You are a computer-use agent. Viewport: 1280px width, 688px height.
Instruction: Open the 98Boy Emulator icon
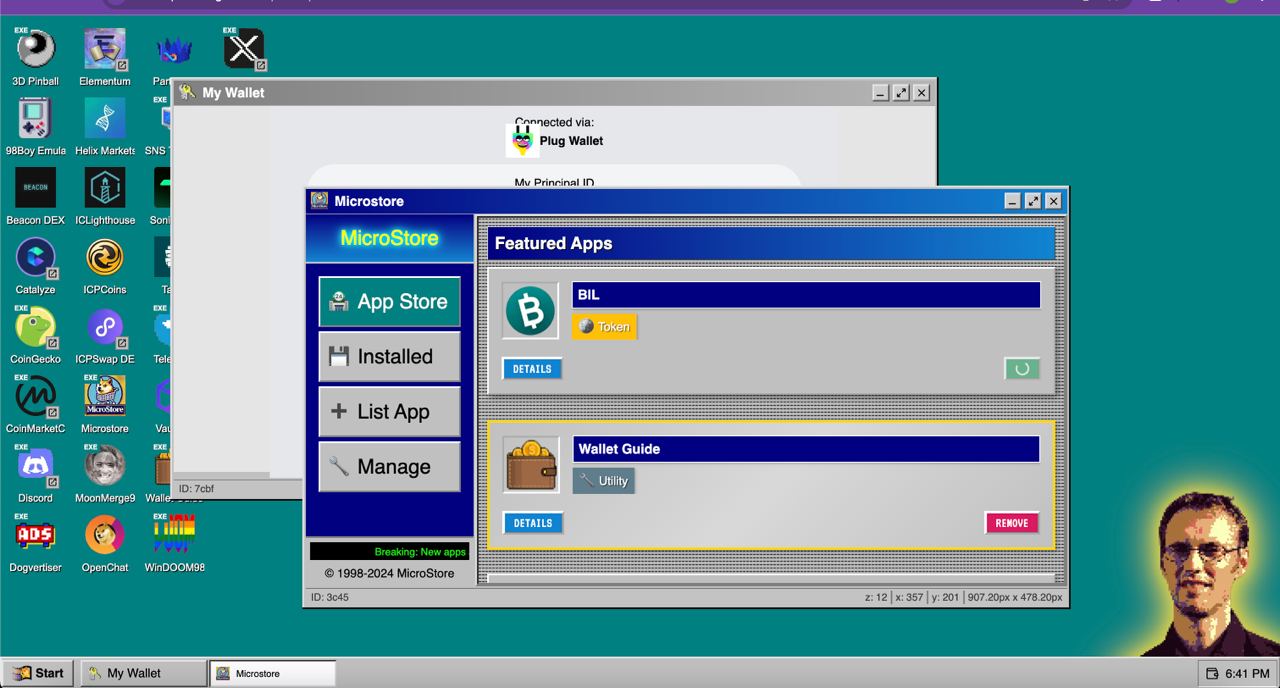tap(36, 119)
